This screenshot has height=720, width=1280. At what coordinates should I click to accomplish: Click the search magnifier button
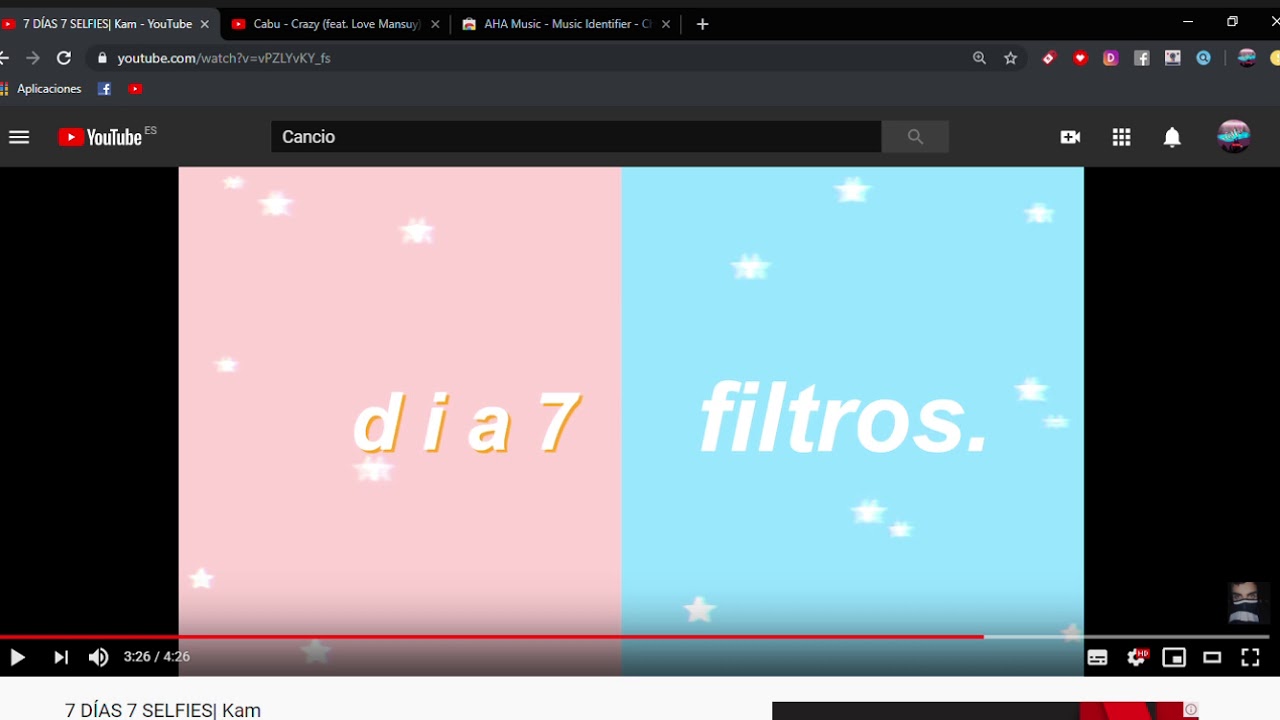coord(915,137)
